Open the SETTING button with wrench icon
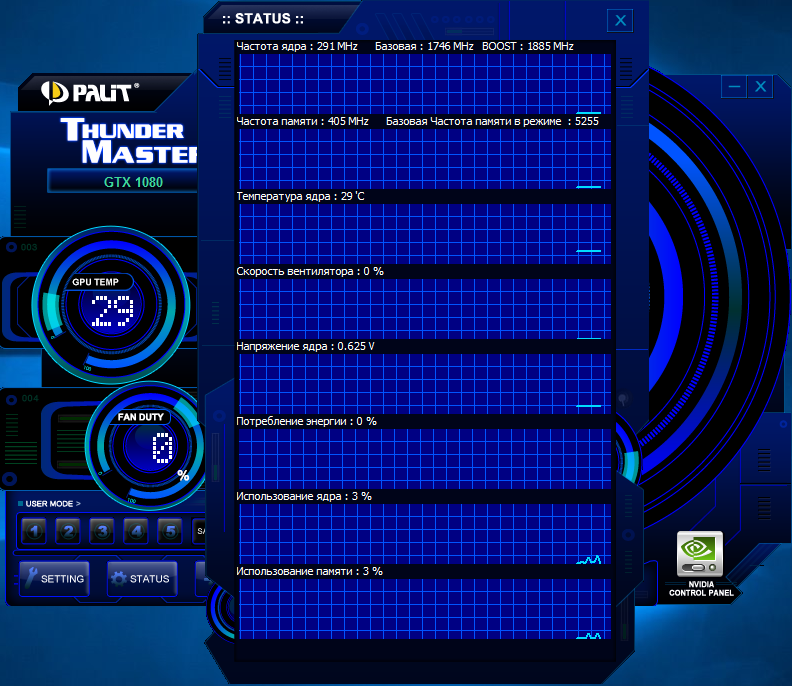Screen dimensions: 792x686 55,578
